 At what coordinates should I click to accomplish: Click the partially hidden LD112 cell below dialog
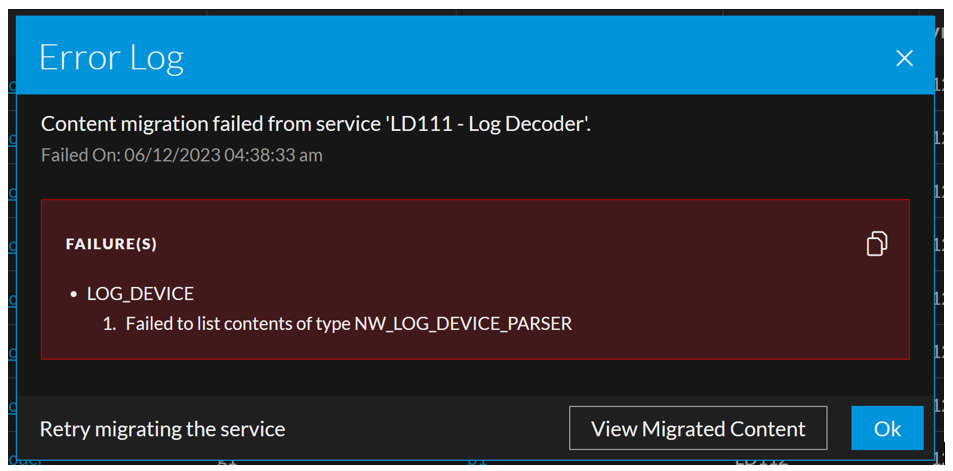(x=762, y=463)
